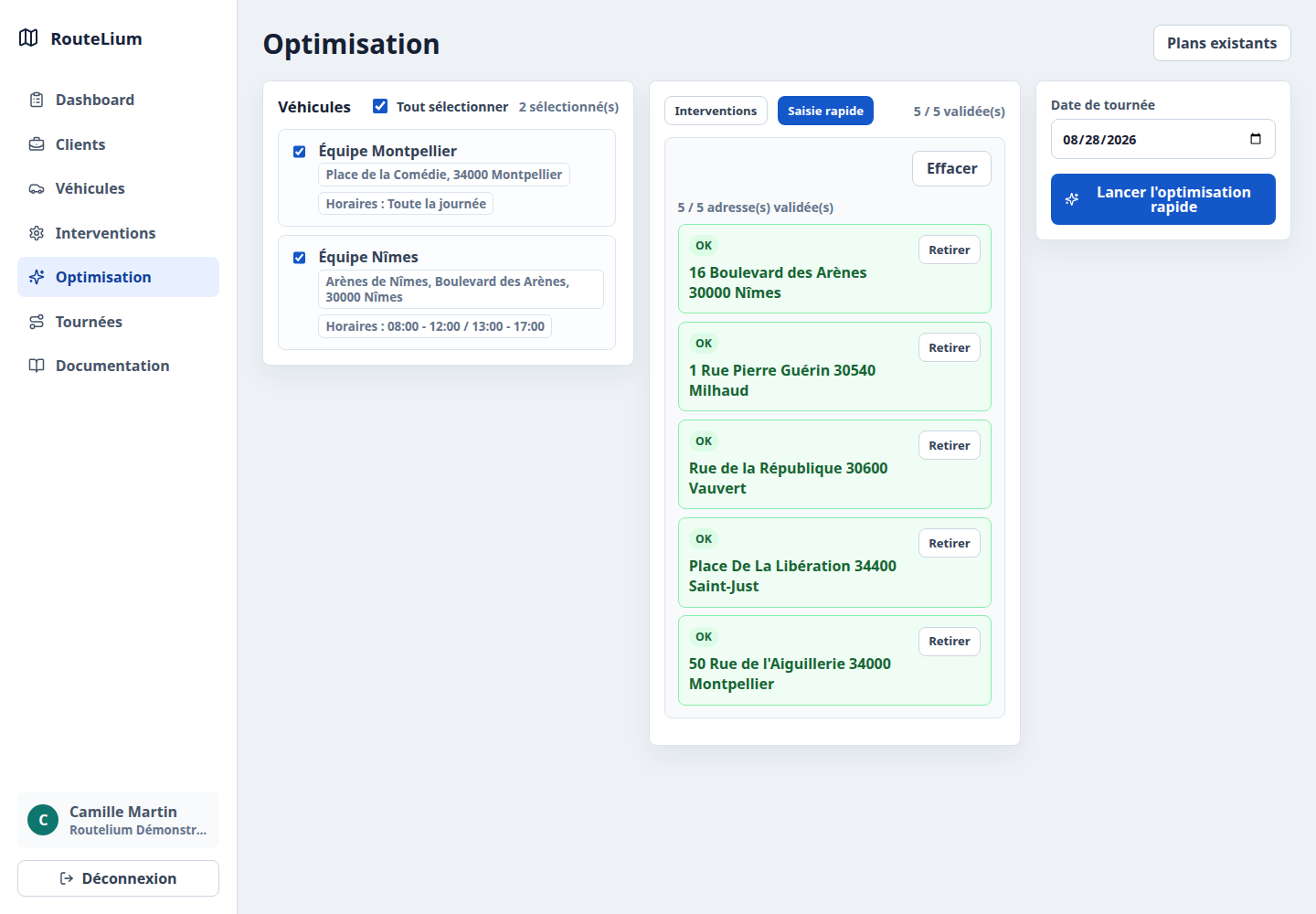1316x914 pixels.
Task: Open the Dashboard menu item
Action: (x=118, y=100)
